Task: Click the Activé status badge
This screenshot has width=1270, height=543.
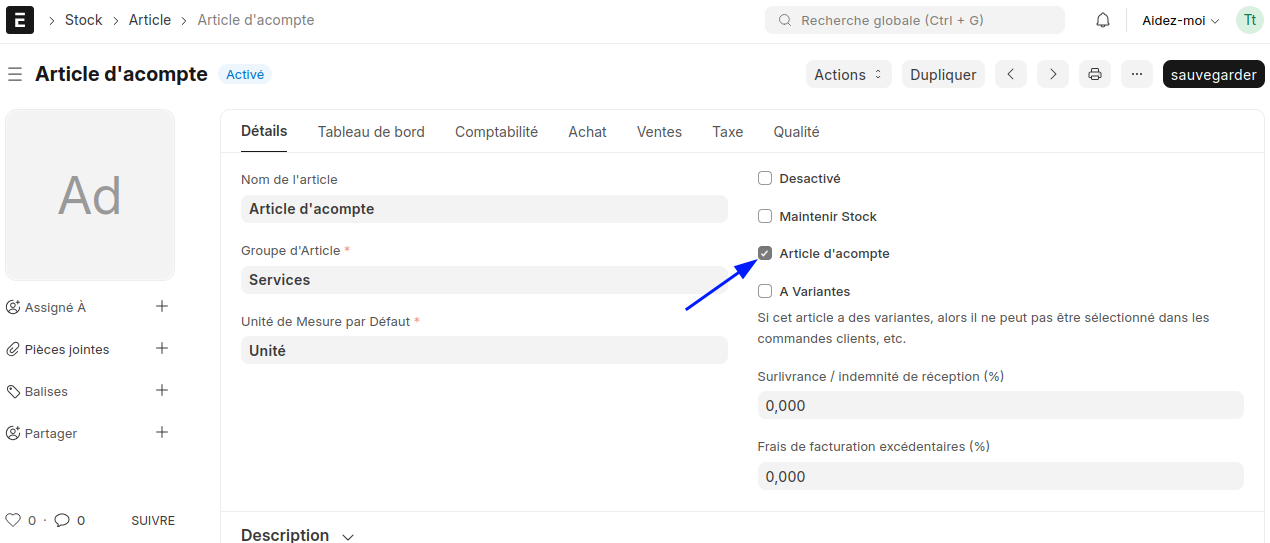Action: point(245,74)
